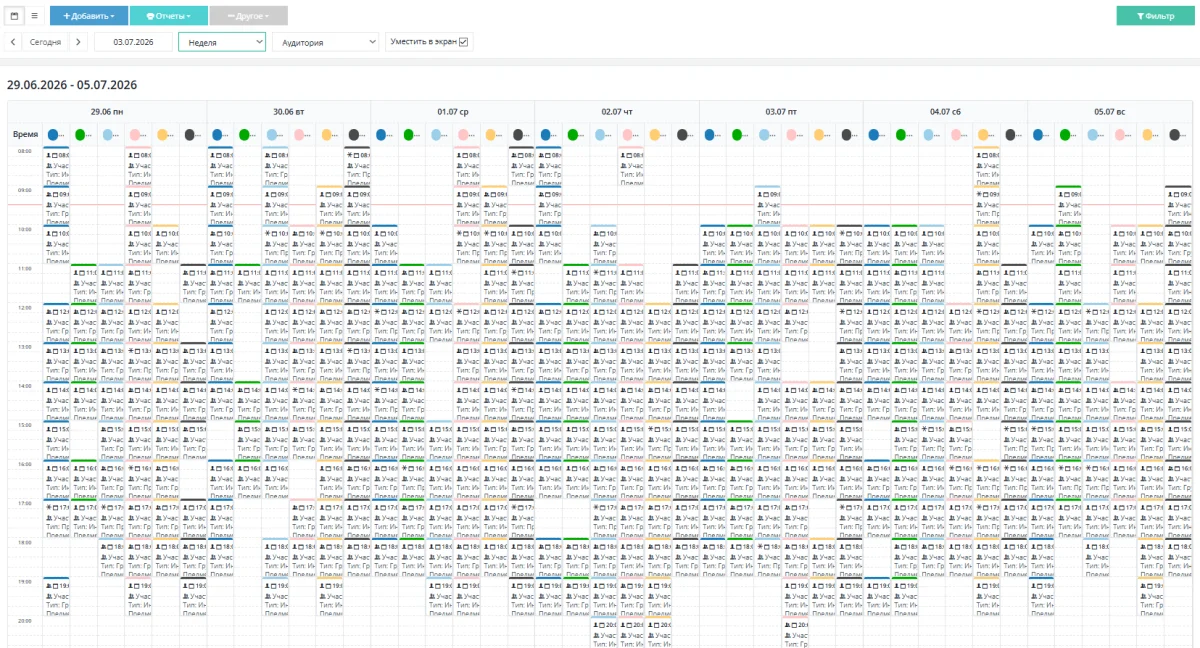Image resolution: width=1200 pixels, height=648 pixels.
Task: Click the 17:00 time label
Action: coord(24,503)
